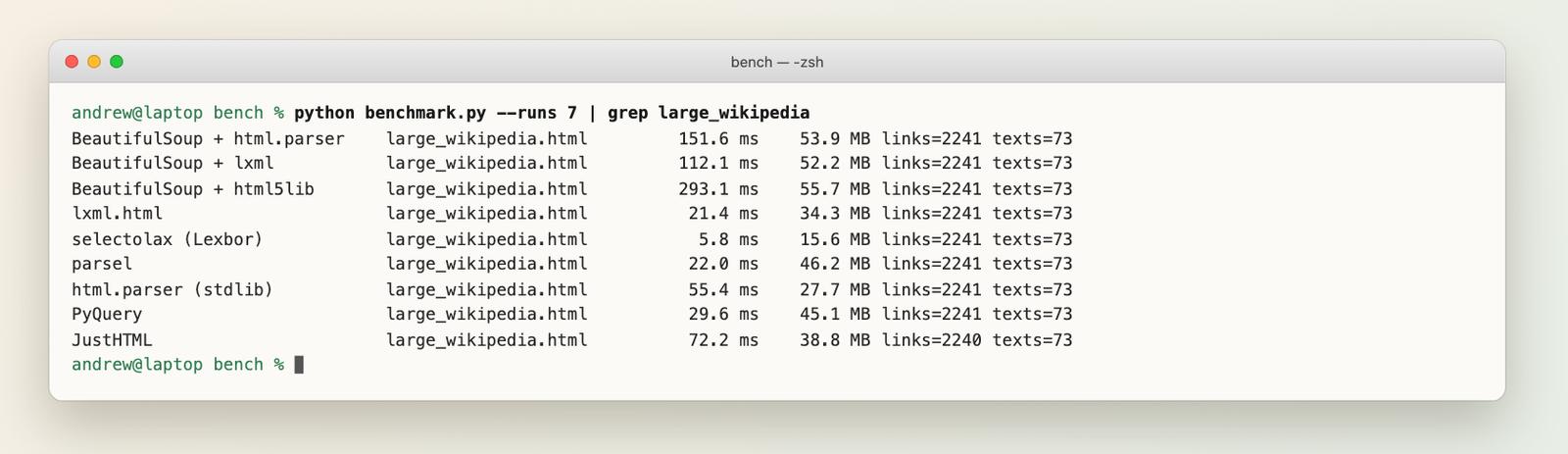Click the 'selectolax (Lexbor)' parser name
The width and height of the screenshot is (1568, 454).
coord(168,238)
